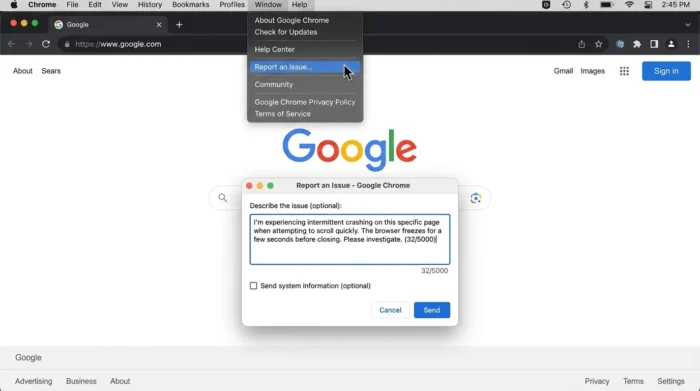
Task: Open the Bluetooth status icon
Action: 586,5
